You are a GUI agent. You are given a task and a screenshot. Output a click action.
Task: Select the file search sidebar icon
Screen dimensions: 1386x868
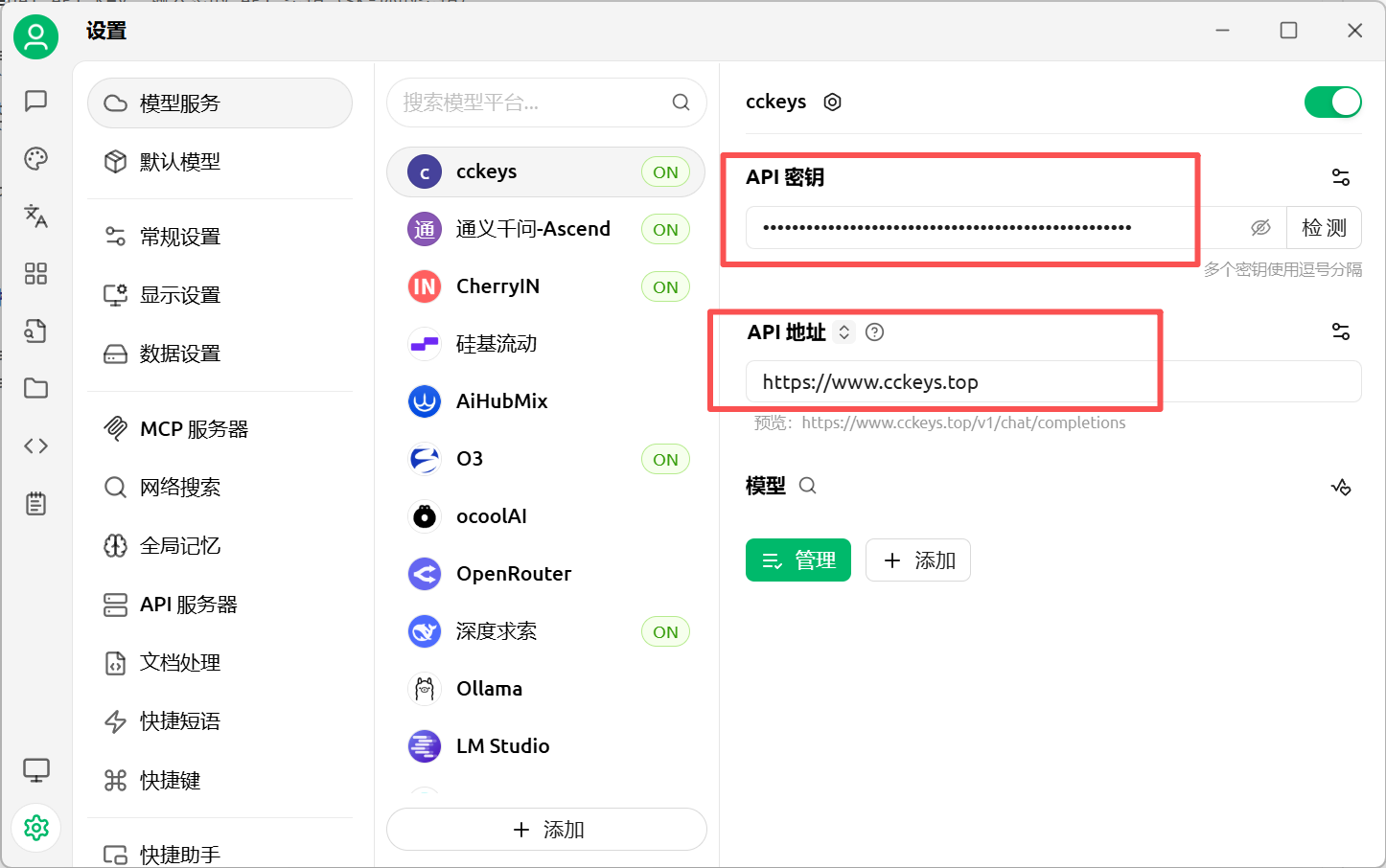(35, 331)
